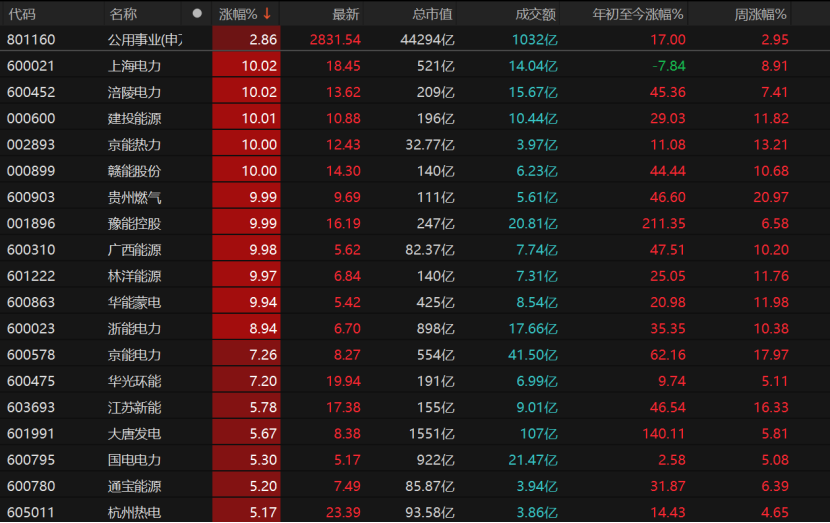Click latest price 19.94
The image size is (830, 523).
click(x=343, y=381)
